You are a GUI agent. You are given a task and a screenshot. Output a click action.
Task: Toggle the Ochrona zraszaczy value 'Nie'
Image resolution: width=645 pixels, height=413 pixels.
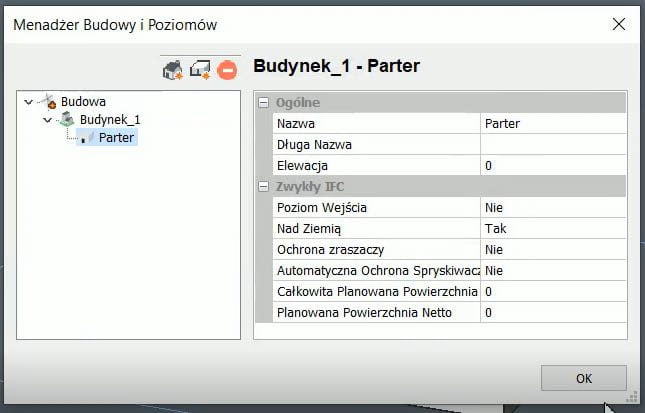pos(552,249)
